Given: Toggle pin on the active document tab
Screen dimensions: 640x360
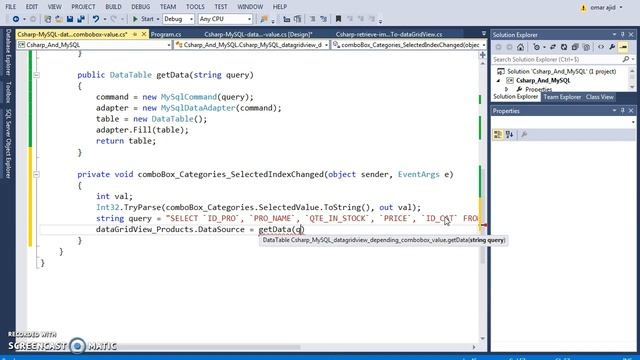Looking at the screenshot, I should pos(135,34).
